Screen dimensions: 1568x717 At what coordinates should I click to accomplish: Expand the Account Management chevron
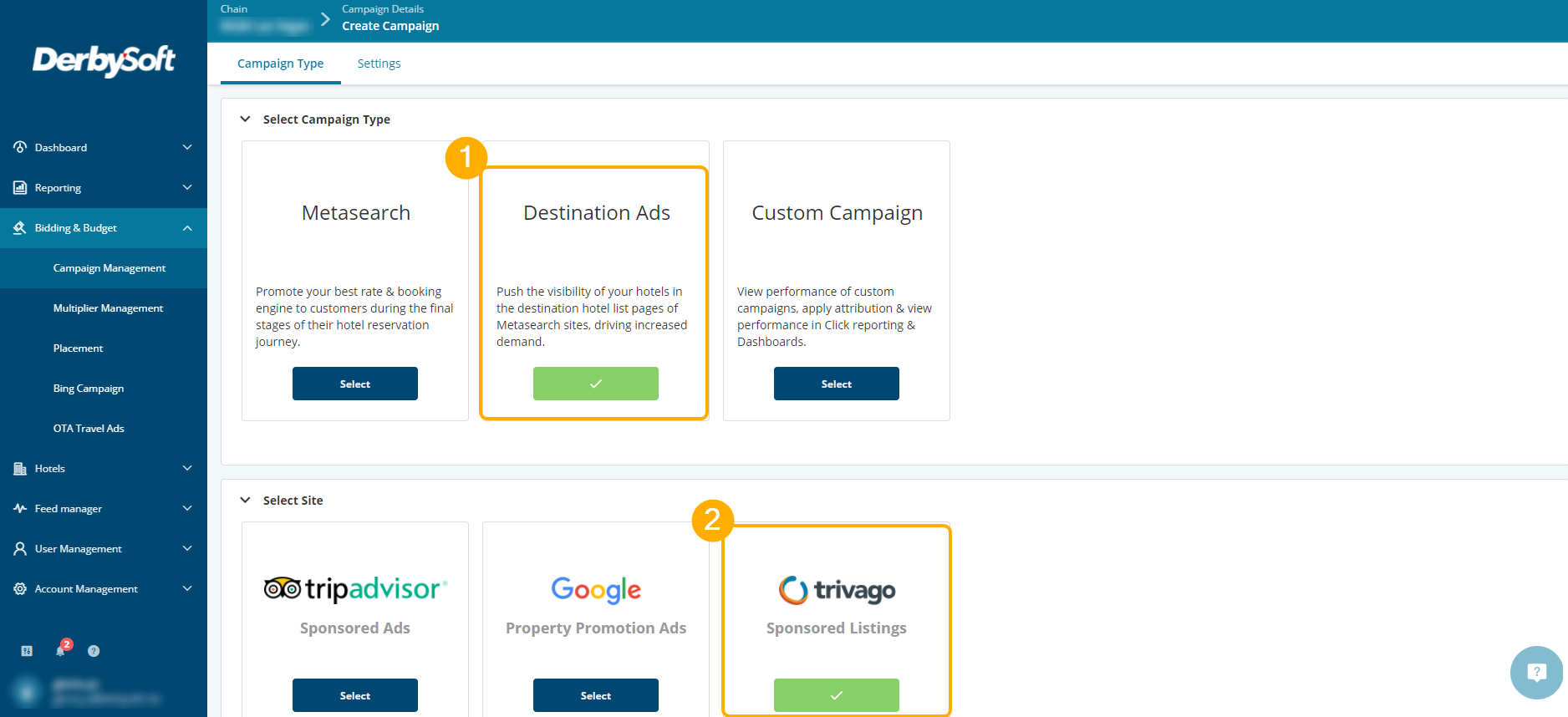point(187,588)
